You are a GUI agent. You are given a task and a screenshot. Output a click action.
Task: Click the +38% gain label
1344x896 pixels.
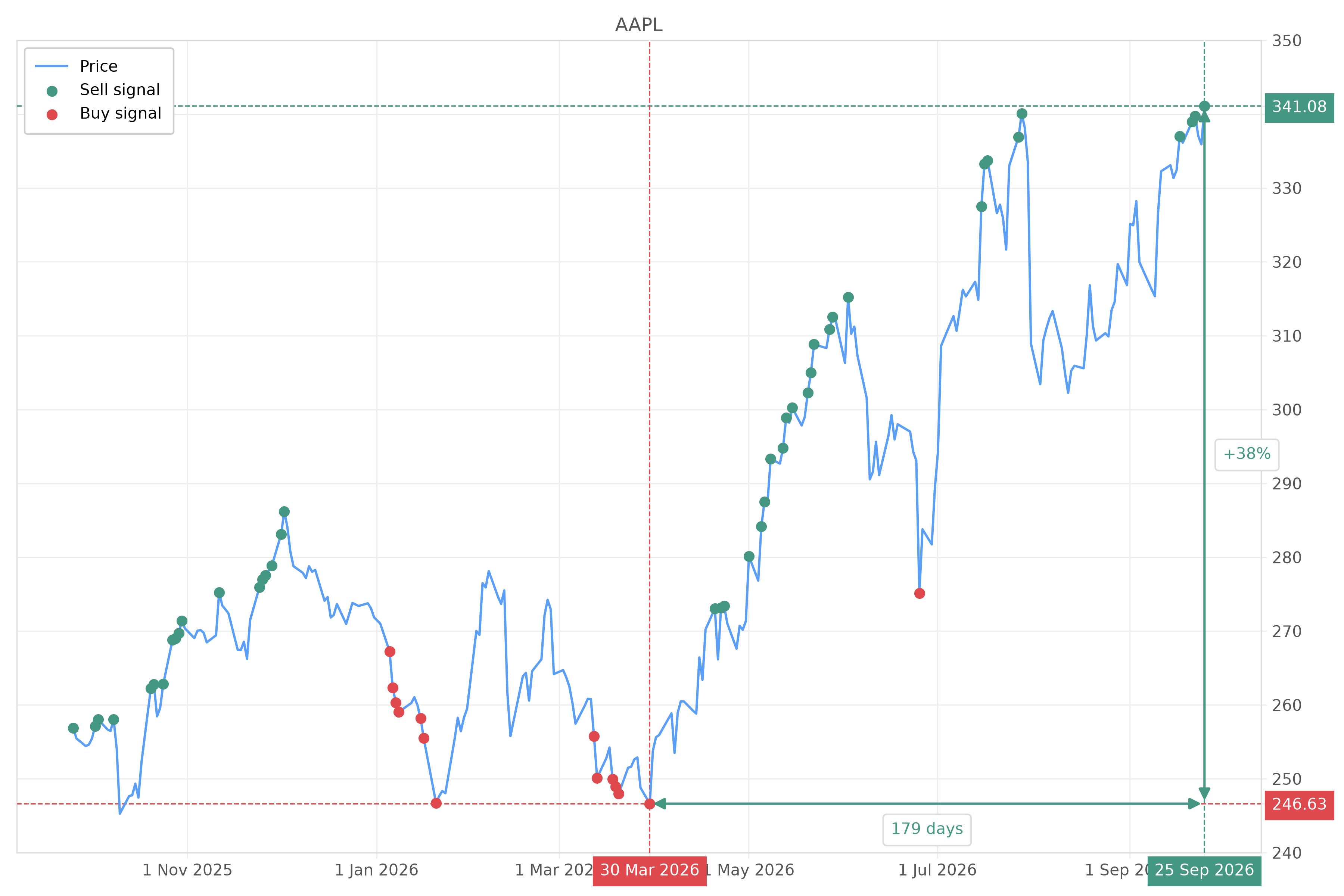tap(1247, 454)
